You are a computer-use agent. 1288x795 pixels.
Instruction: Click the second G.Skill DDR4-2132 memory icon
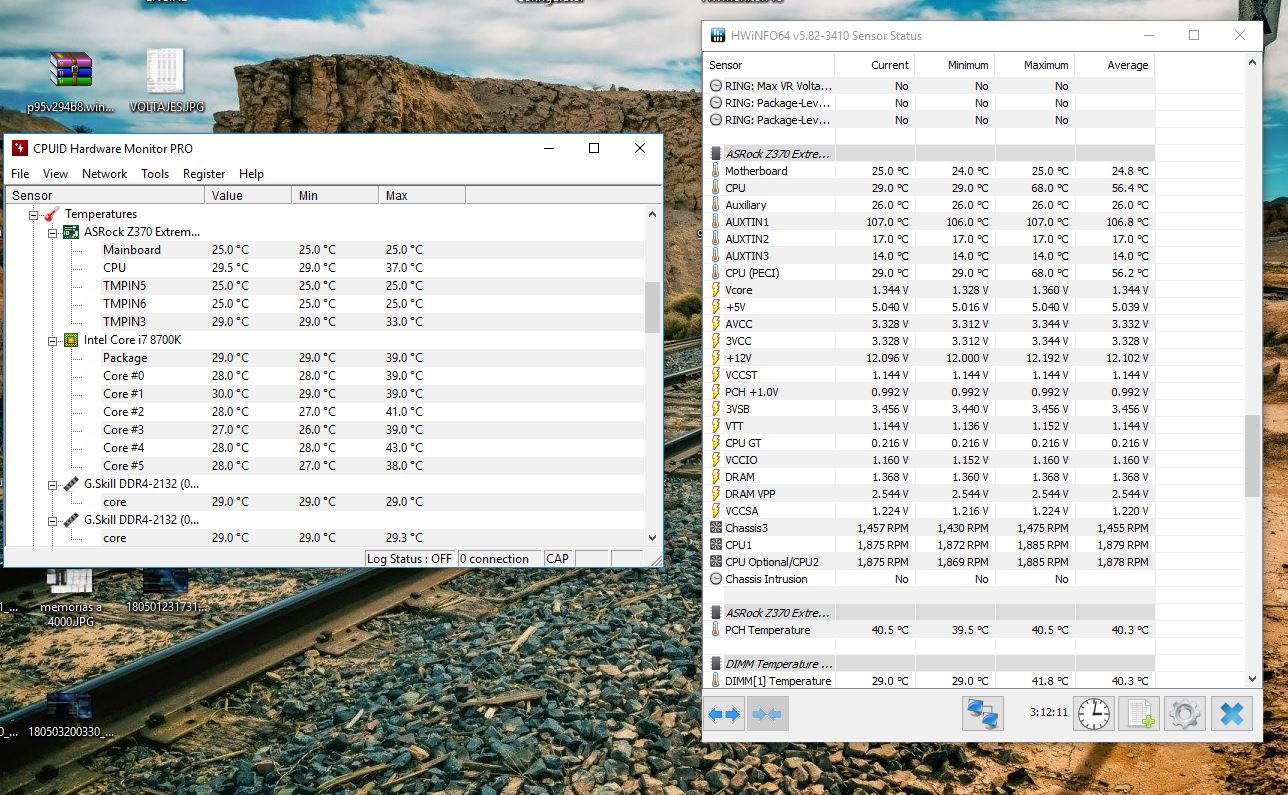(x=71, y=520)
